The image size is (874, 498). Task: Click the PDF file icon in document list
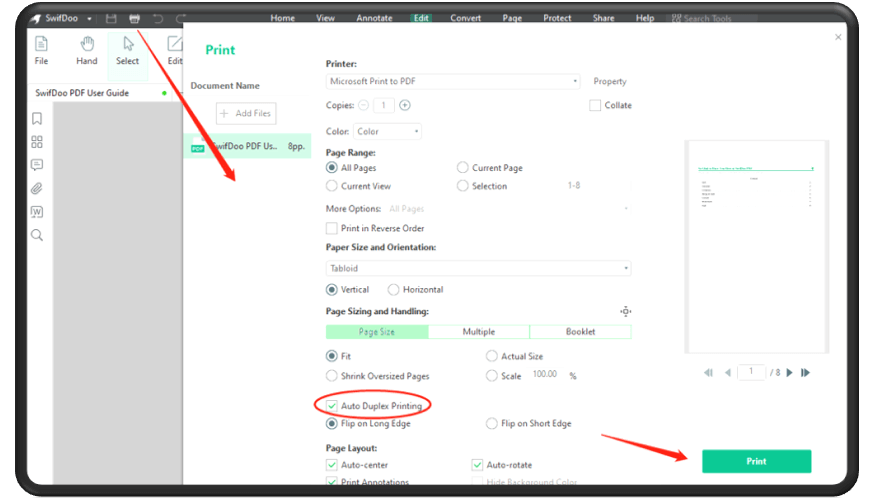197,146
